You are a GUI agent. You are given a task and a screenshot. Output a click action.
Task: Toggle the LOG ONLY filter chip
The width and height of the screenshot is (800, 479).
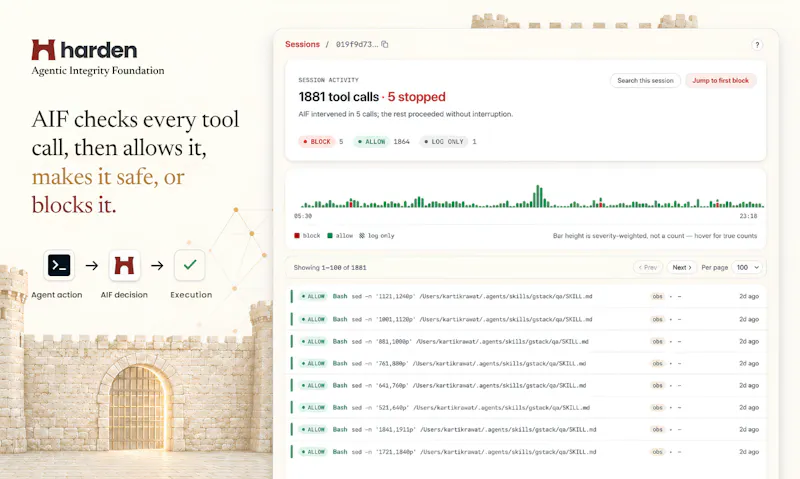(x=444, y=142)
